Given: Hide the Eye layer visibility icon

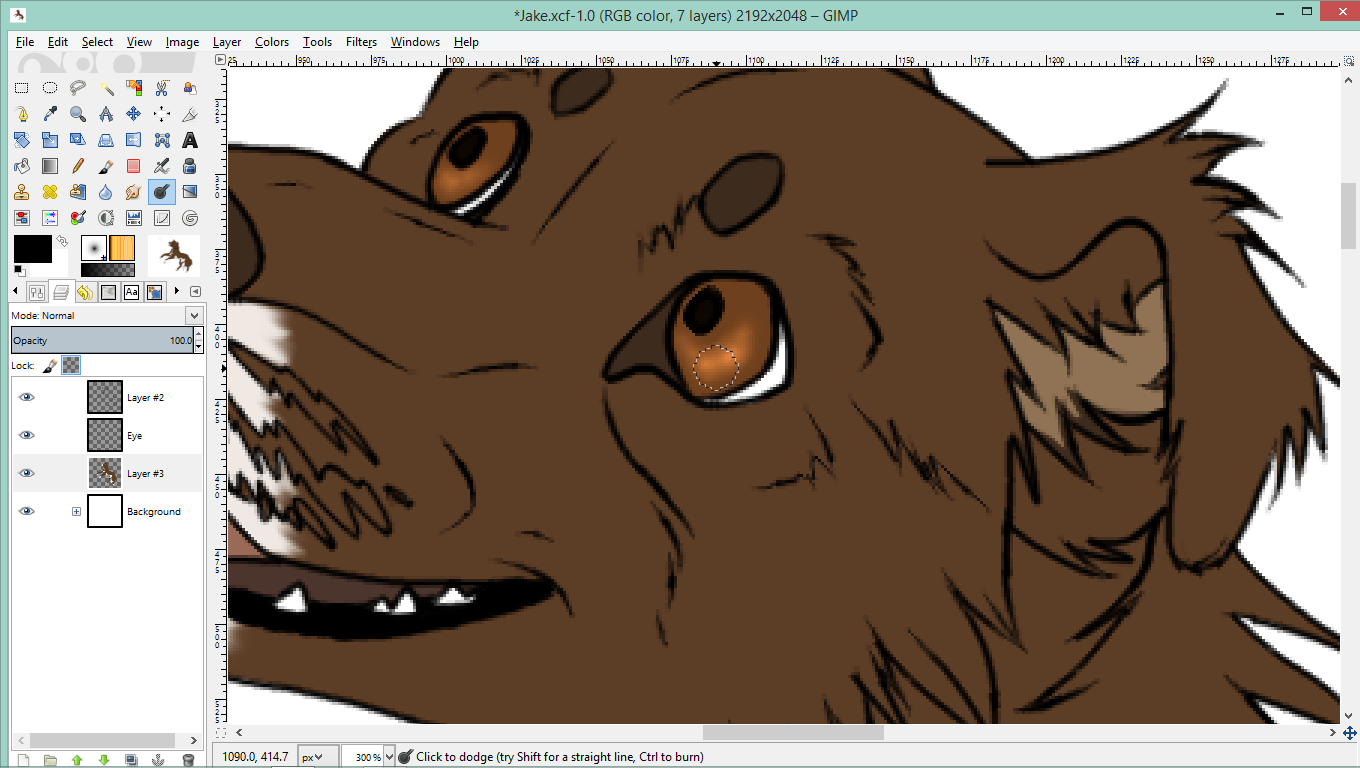Looking at the screenshot, I should (27, 435).
